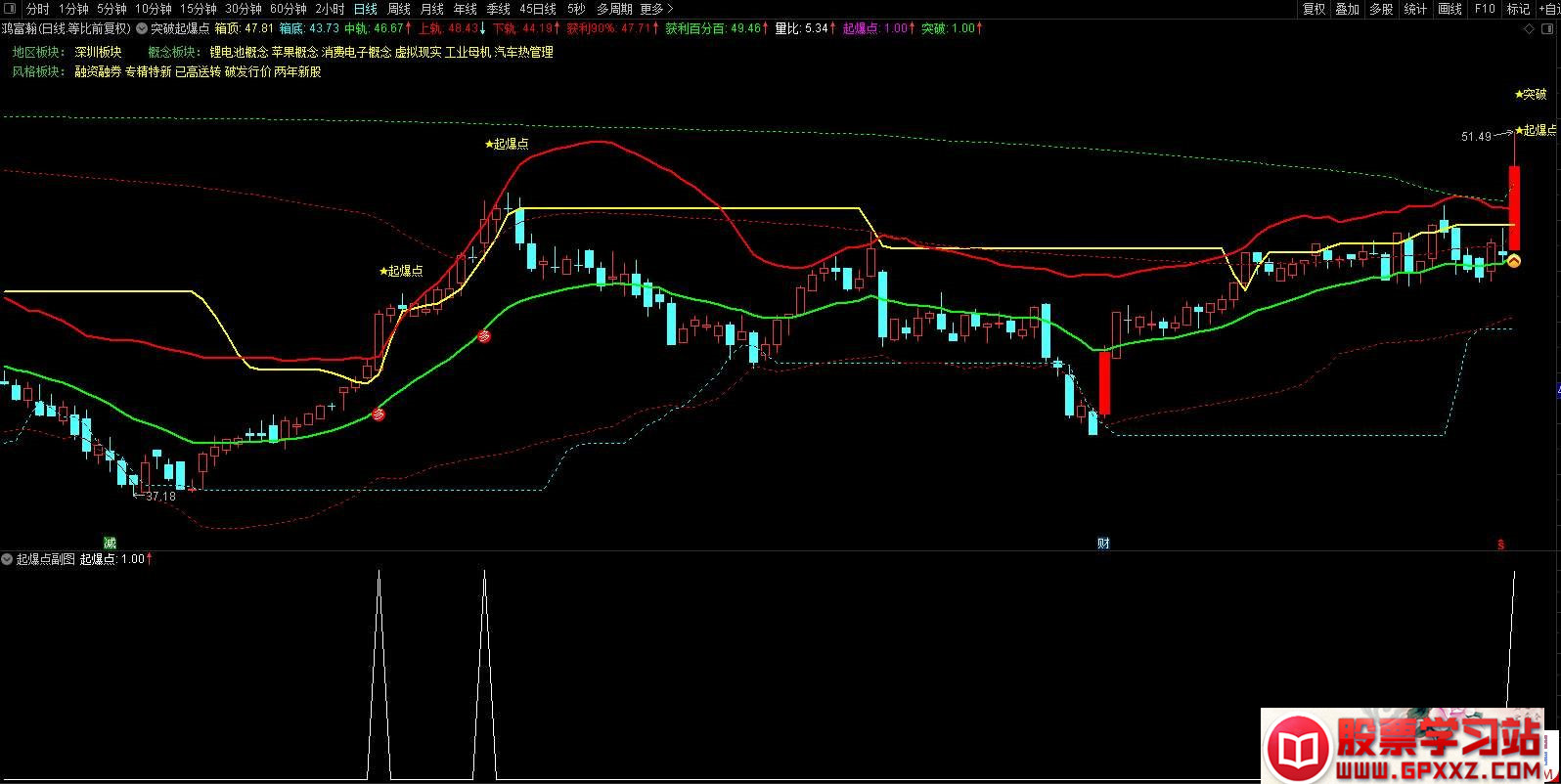Select the 月线 monthly chart tab
The height and width of the screenshot is (784, 1561).
[431, 9]
